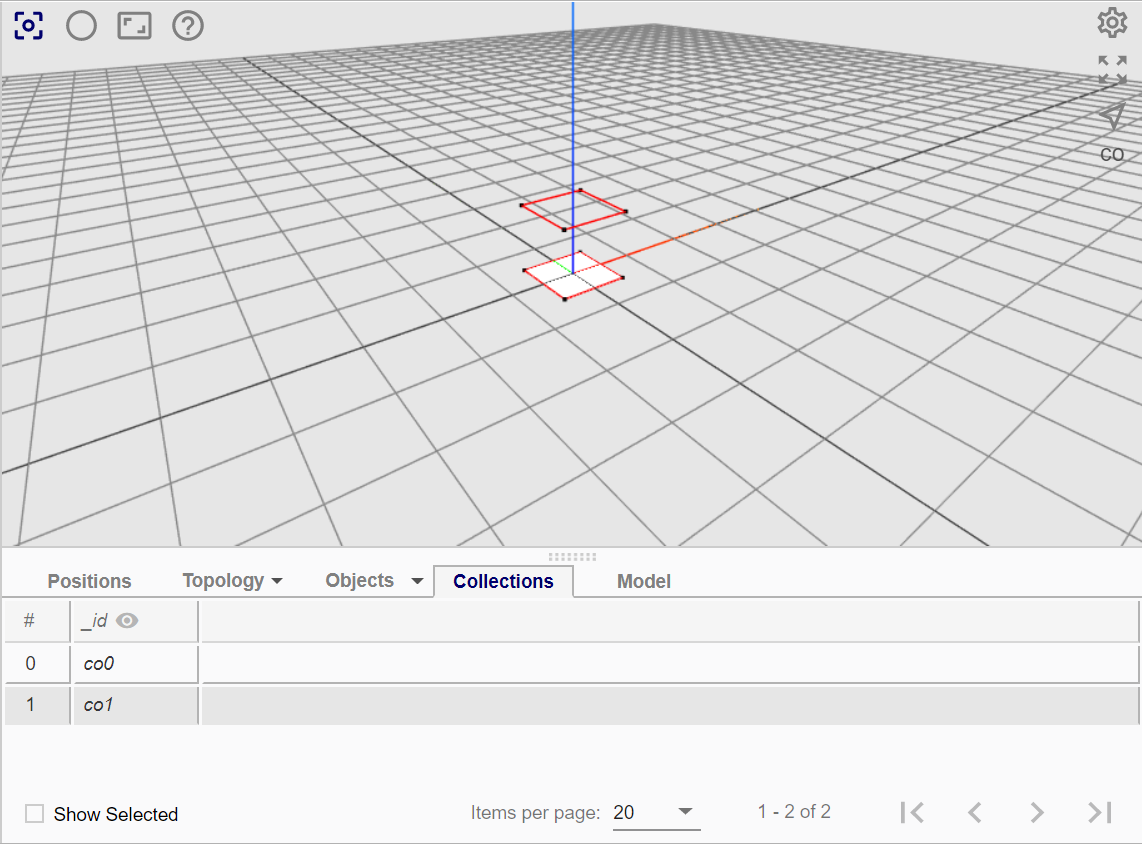Open viewer settings with the gear icon
Screen dimensions: 1142x845
[1112, 22]
